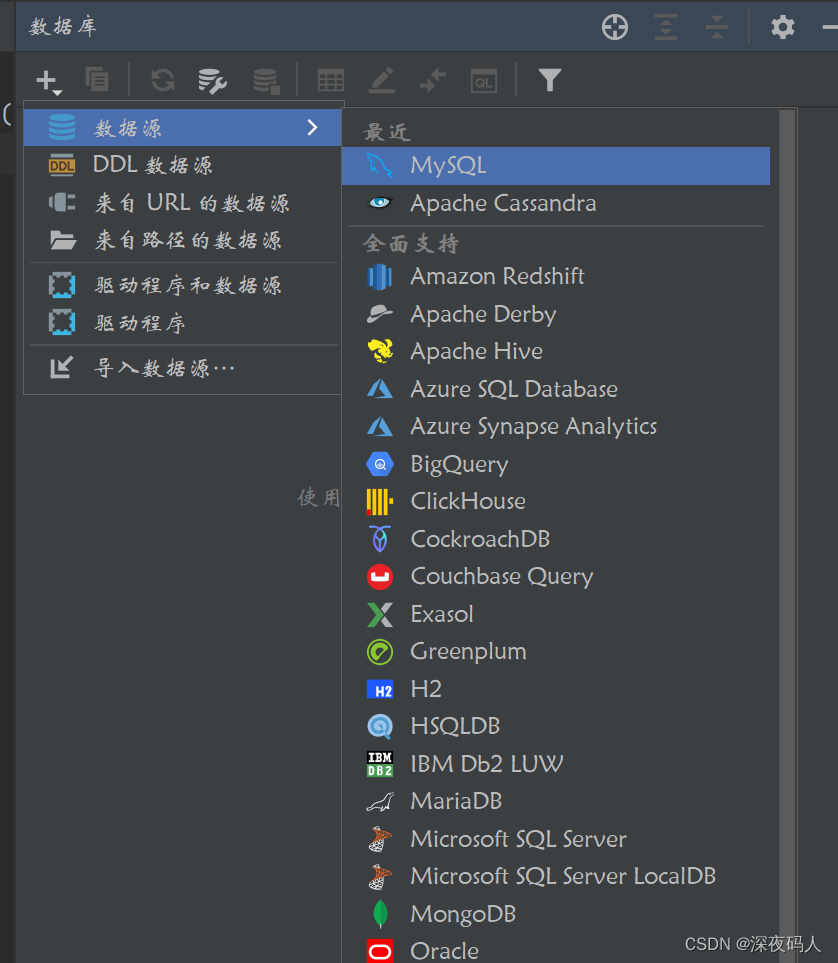This screenshot has width=838, height=963.
Task: Choose 来自路径的数据源 option
Action: point(182,240)
